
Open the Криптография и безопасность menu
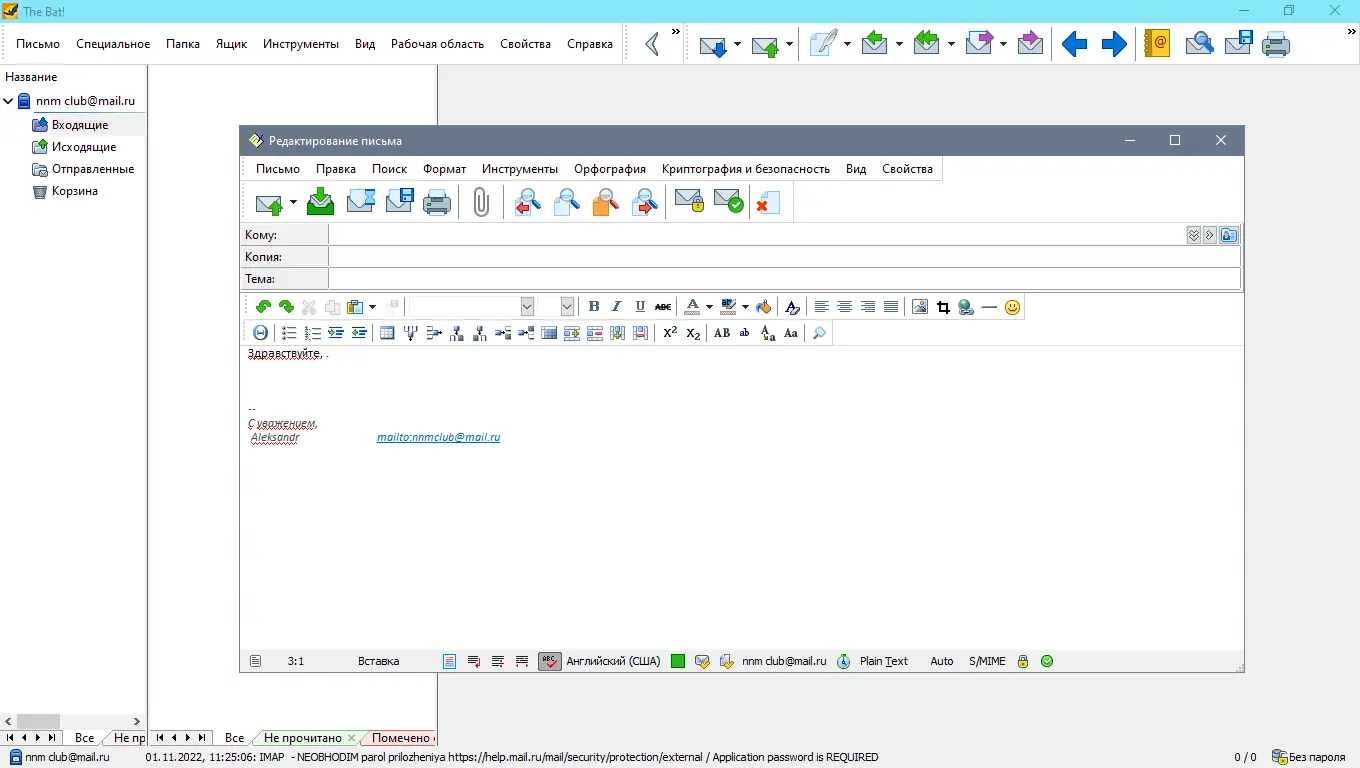[746, 169]
